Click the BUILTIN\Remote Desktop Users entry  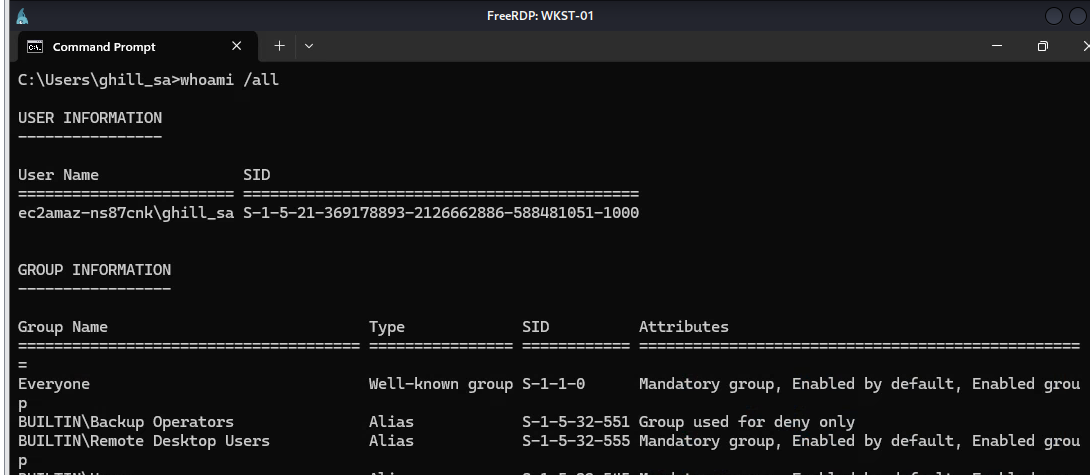[144, 441]
